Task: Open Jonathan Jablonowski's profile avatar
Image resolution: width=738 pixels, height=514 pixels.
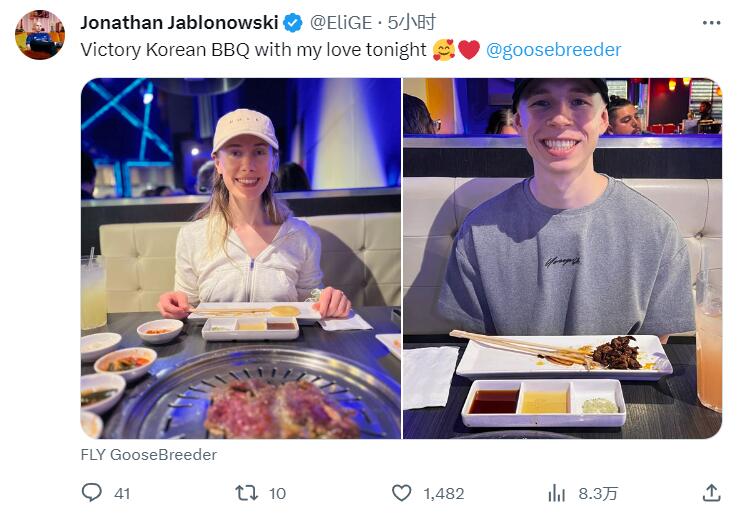Action: tap(40, 35)
